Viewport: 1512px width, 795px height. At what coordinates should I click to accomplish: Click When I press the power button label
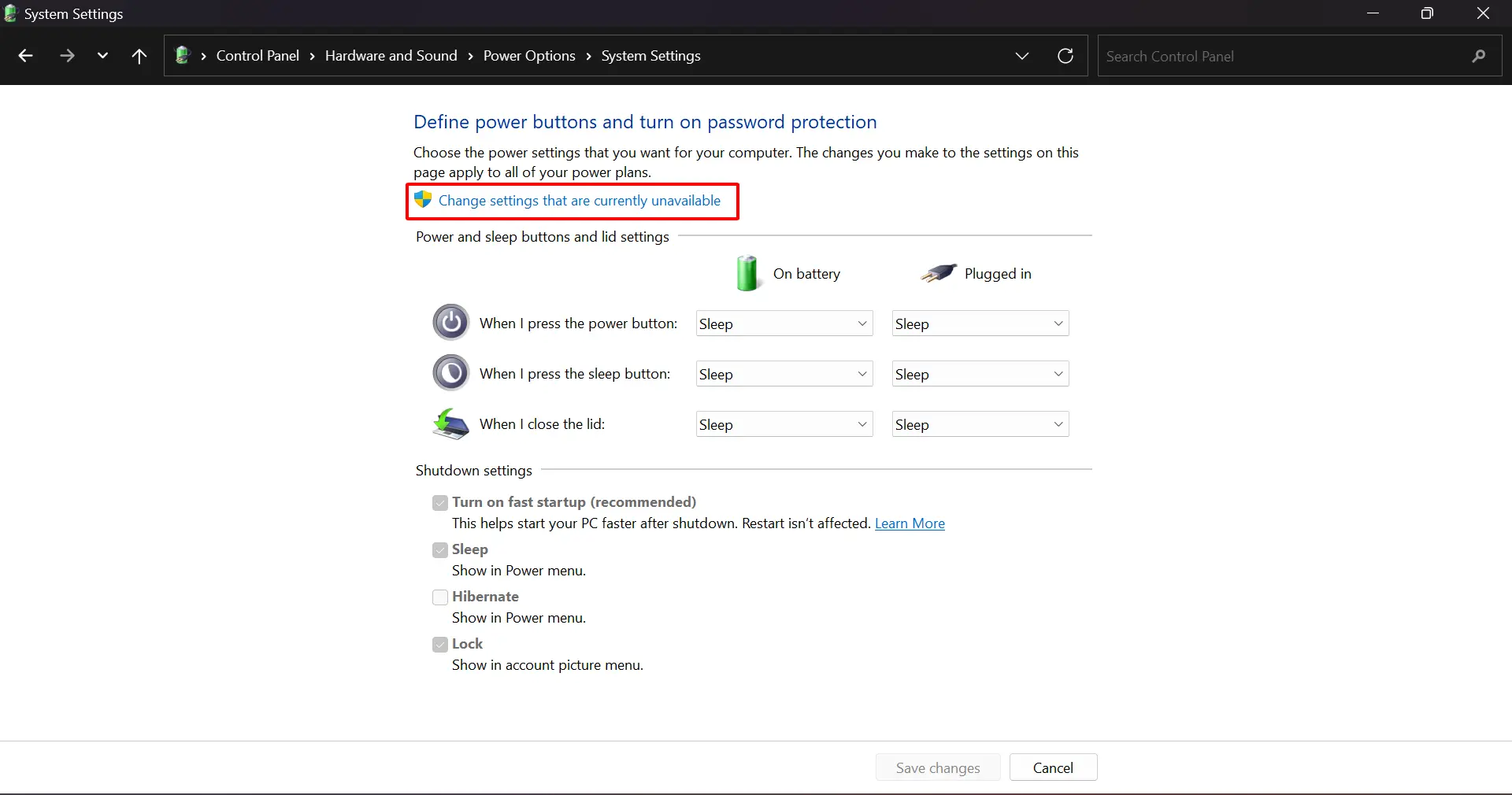tap(579, 324)
